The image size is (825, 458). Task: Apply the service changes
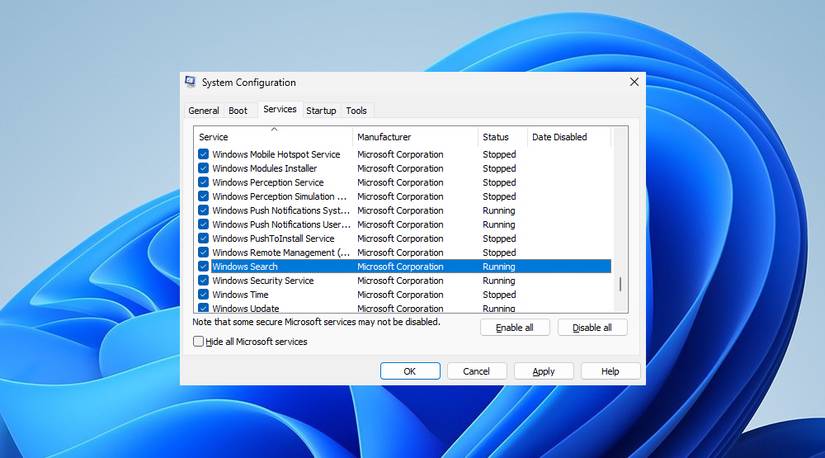pyautogui.click(x=544, y=371)
